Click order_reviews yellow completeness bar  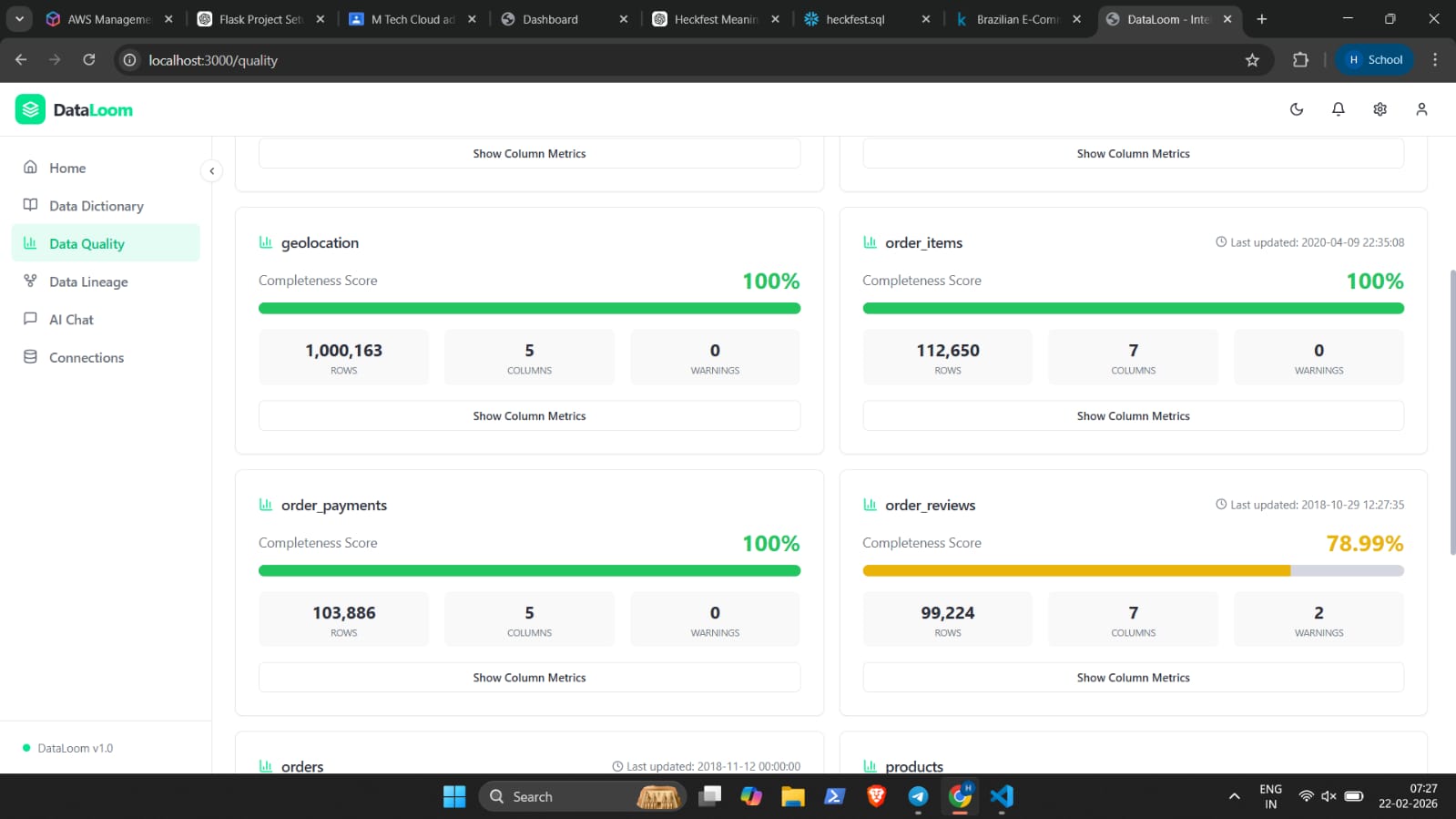click(1076, 570)
